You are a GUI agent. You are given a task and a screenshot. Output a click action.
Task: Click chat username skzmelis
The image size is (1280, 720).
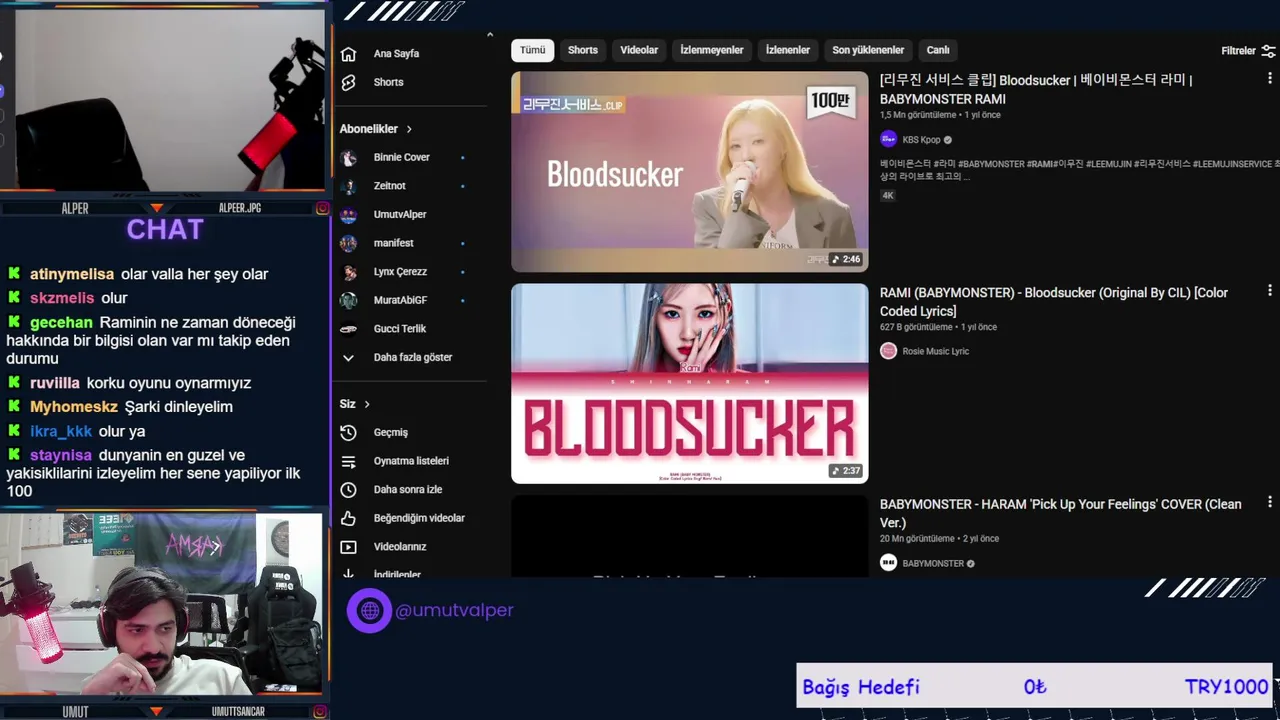[62, 298]
